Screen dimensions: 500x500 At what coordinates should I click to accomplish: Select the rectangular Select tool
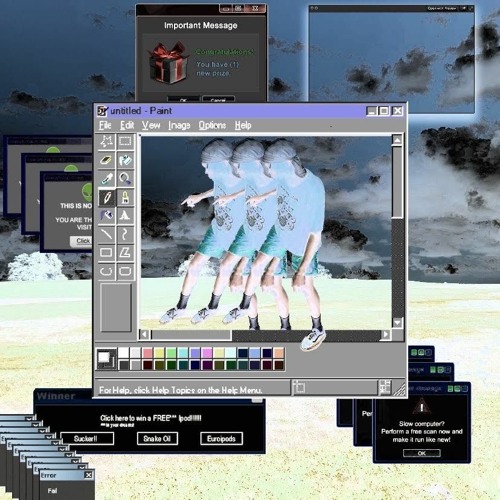click(x=125, y=141)
